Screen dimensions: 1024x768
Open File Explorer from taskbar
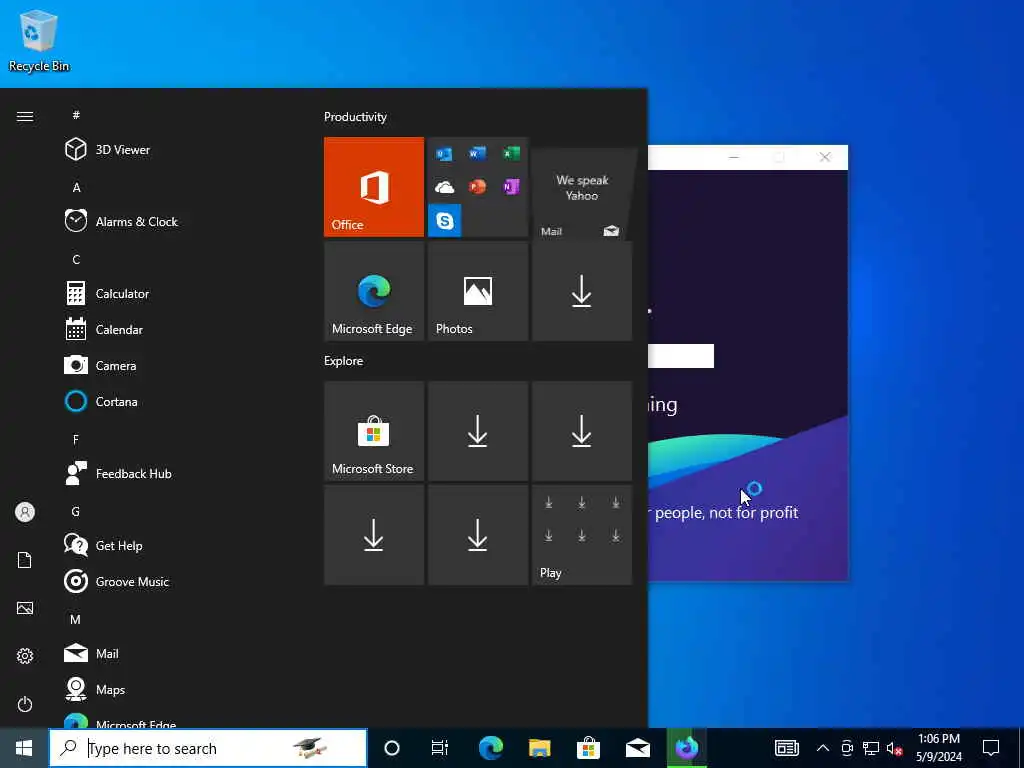[x=539, y=748]
